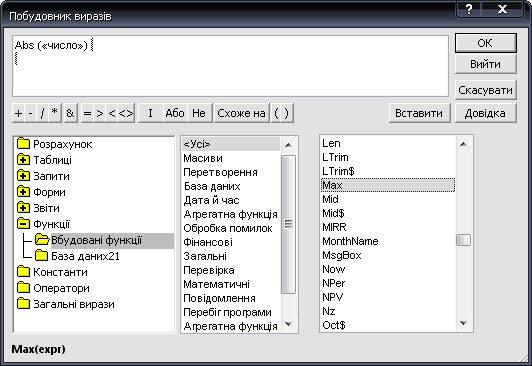The image size is (532, 366).
Task: Select the Len function
Action: [387, 143]
